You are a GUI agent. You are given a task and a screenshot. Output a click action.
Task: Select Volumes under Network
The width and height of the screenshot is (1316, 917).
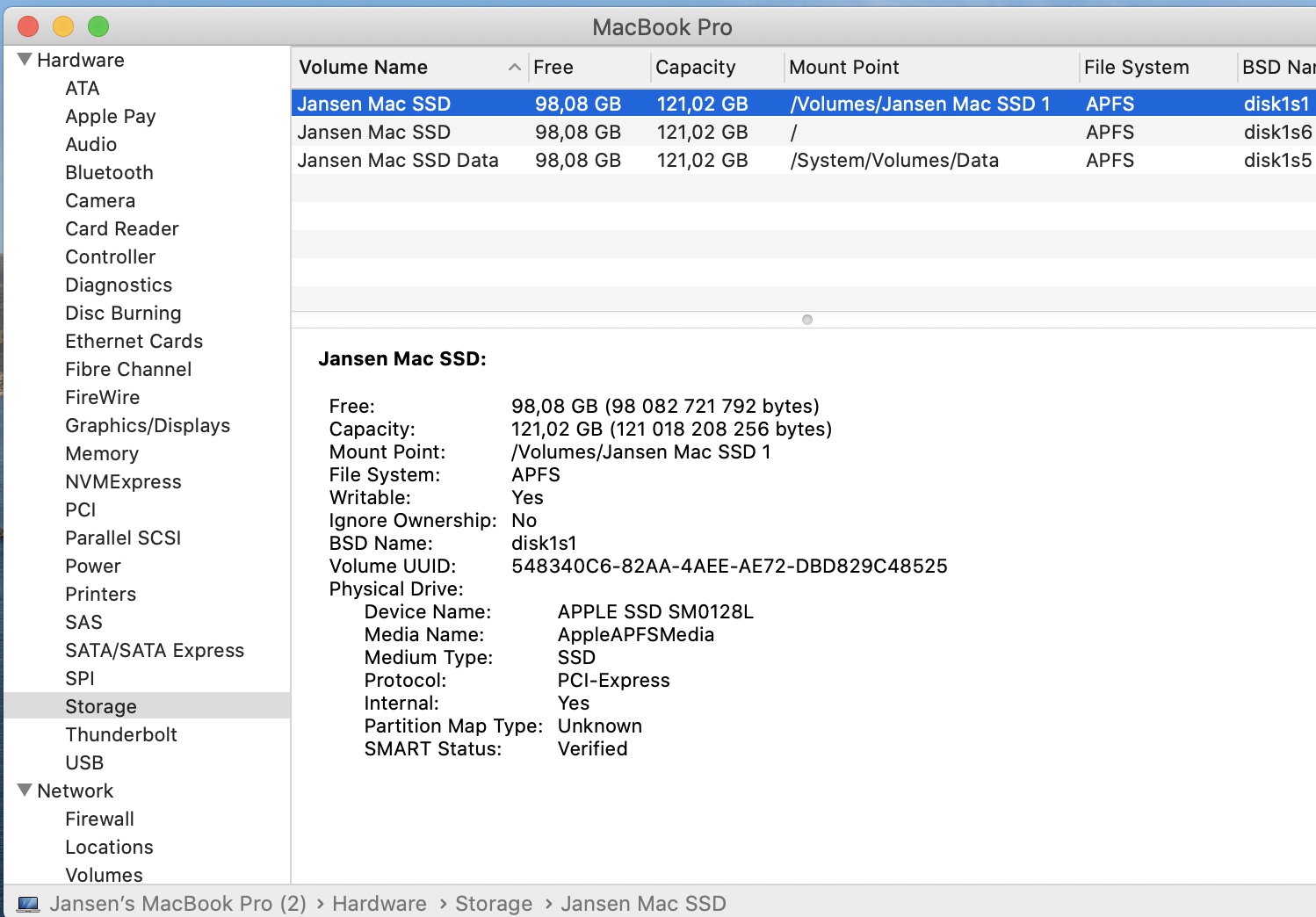tap(105, 876)
